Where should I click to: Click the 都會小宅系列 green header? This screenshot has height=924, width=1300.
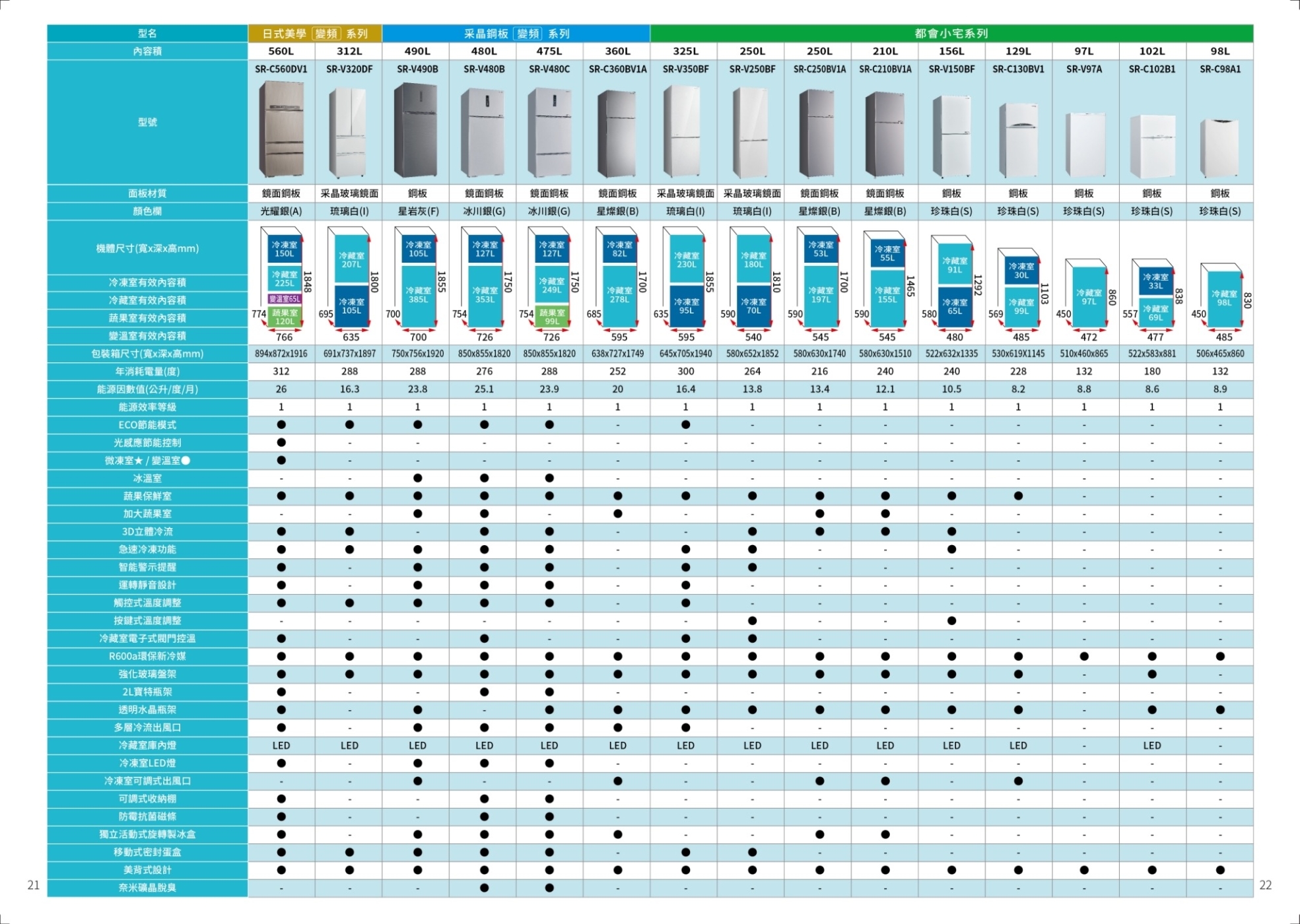[x=951, y=33]
